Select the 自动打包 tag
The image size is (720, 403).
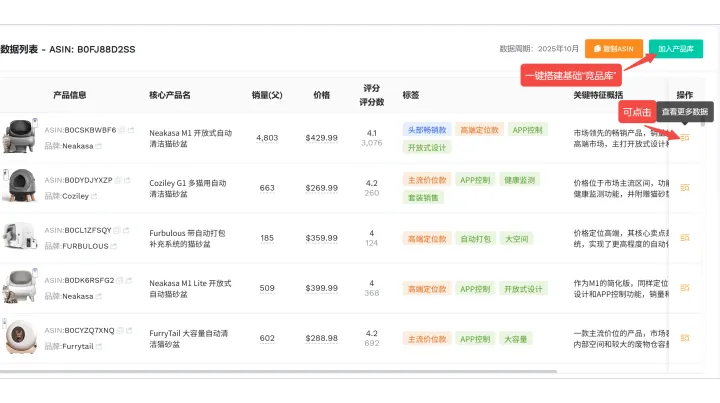(x=474, y=239)
